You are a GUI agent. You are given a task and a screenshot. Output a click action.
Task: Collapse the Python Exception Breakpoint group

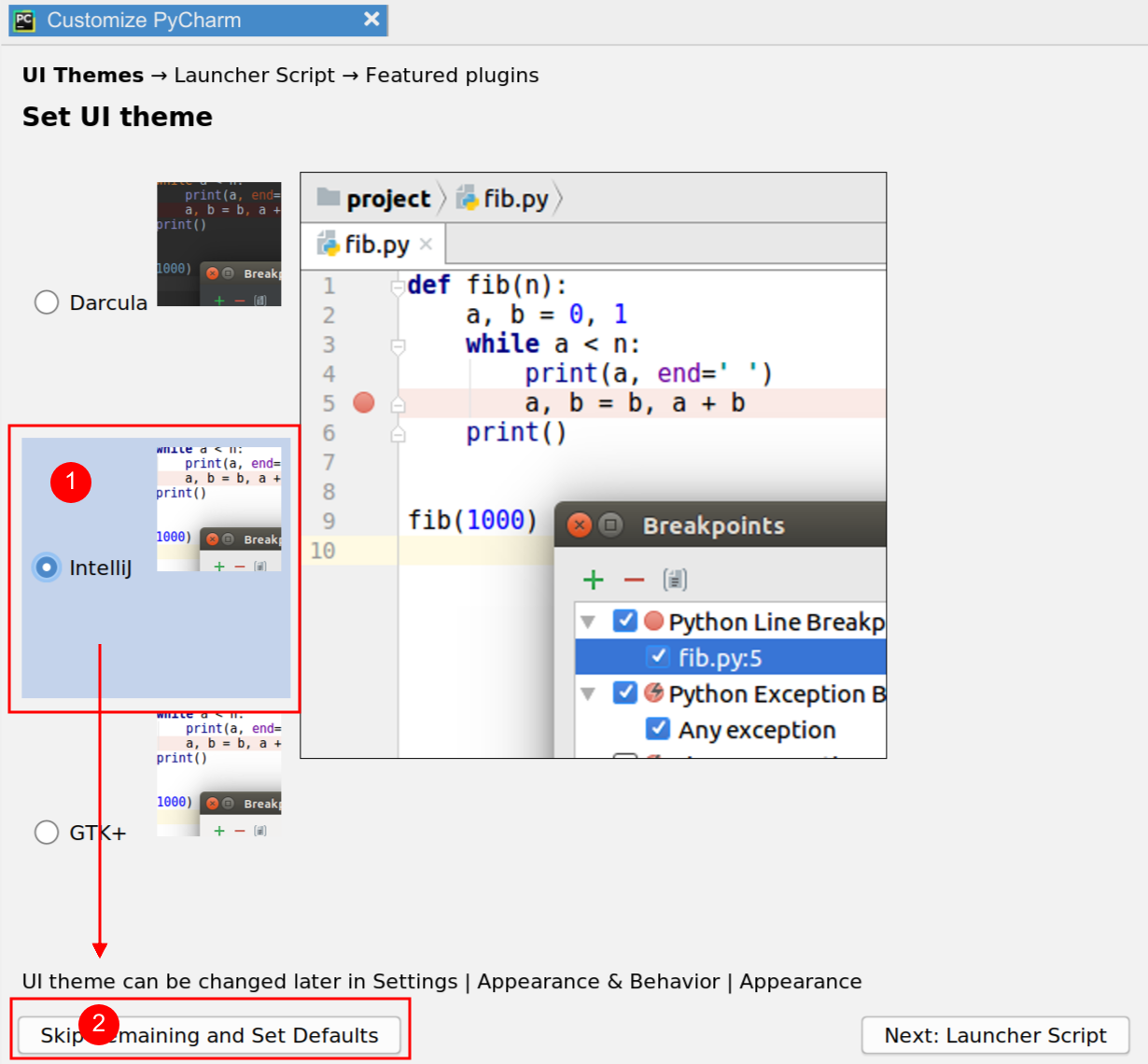tap(588, 693)
